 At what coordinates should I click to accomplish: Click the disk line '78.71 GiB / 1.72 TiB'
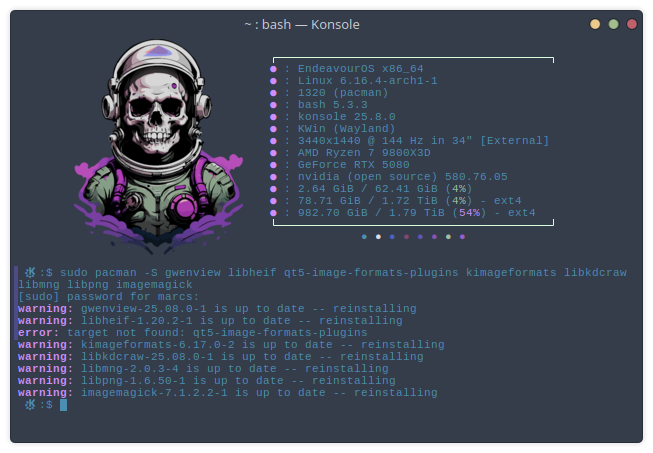point(367,201)
